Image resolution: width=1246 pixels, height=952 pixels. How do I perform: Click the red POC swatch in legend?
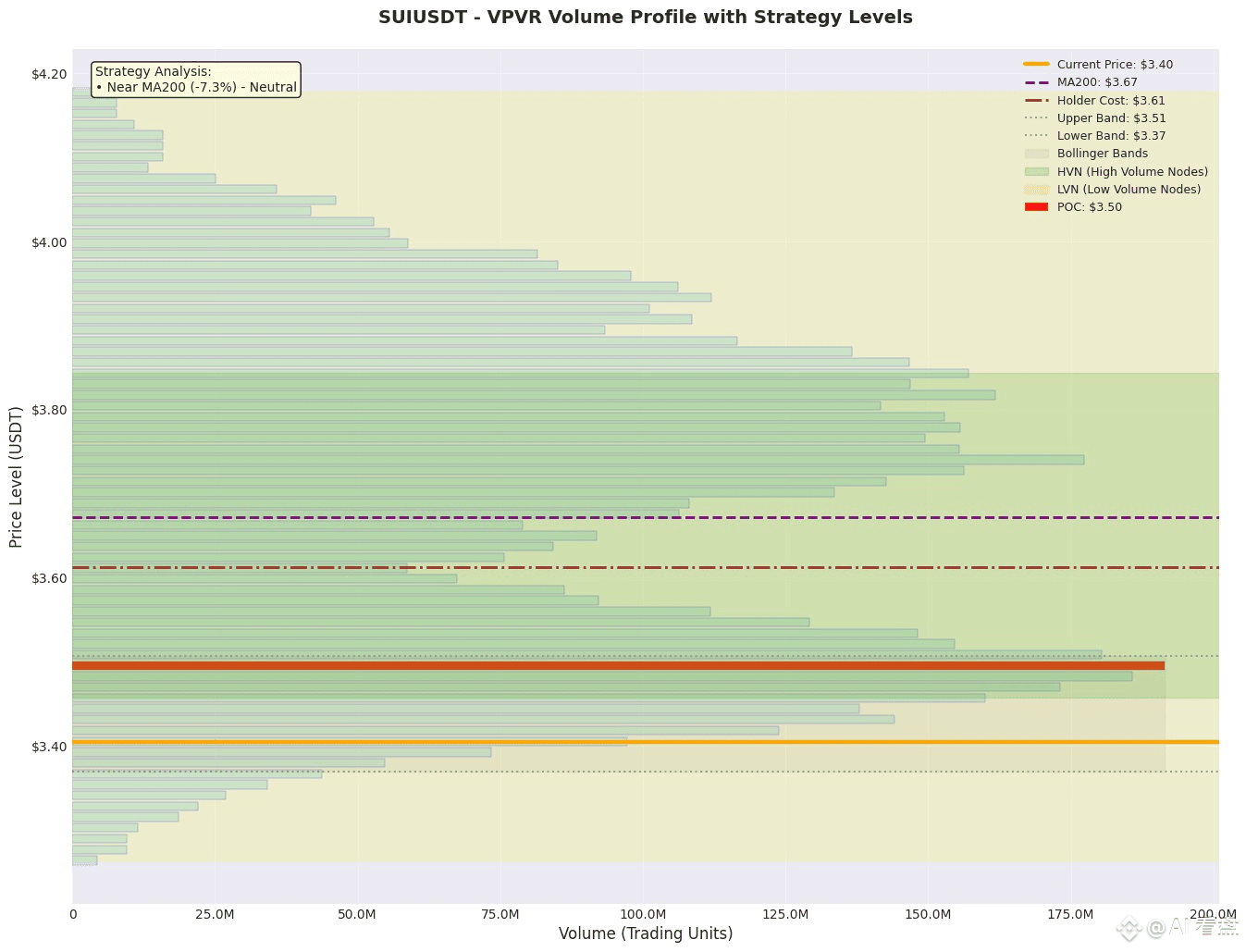(x=1036, y=206)
